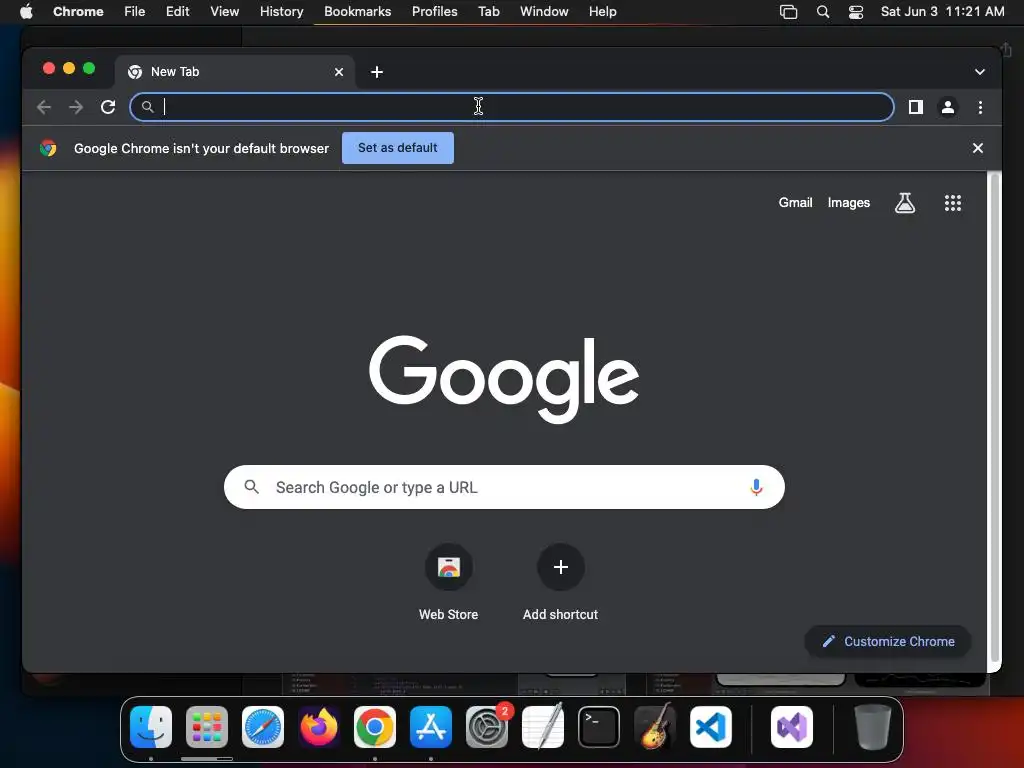The height and width of the screenshot is (768, 1024).
Task: Click the Add shortcut button
Action: pos(560,583)
